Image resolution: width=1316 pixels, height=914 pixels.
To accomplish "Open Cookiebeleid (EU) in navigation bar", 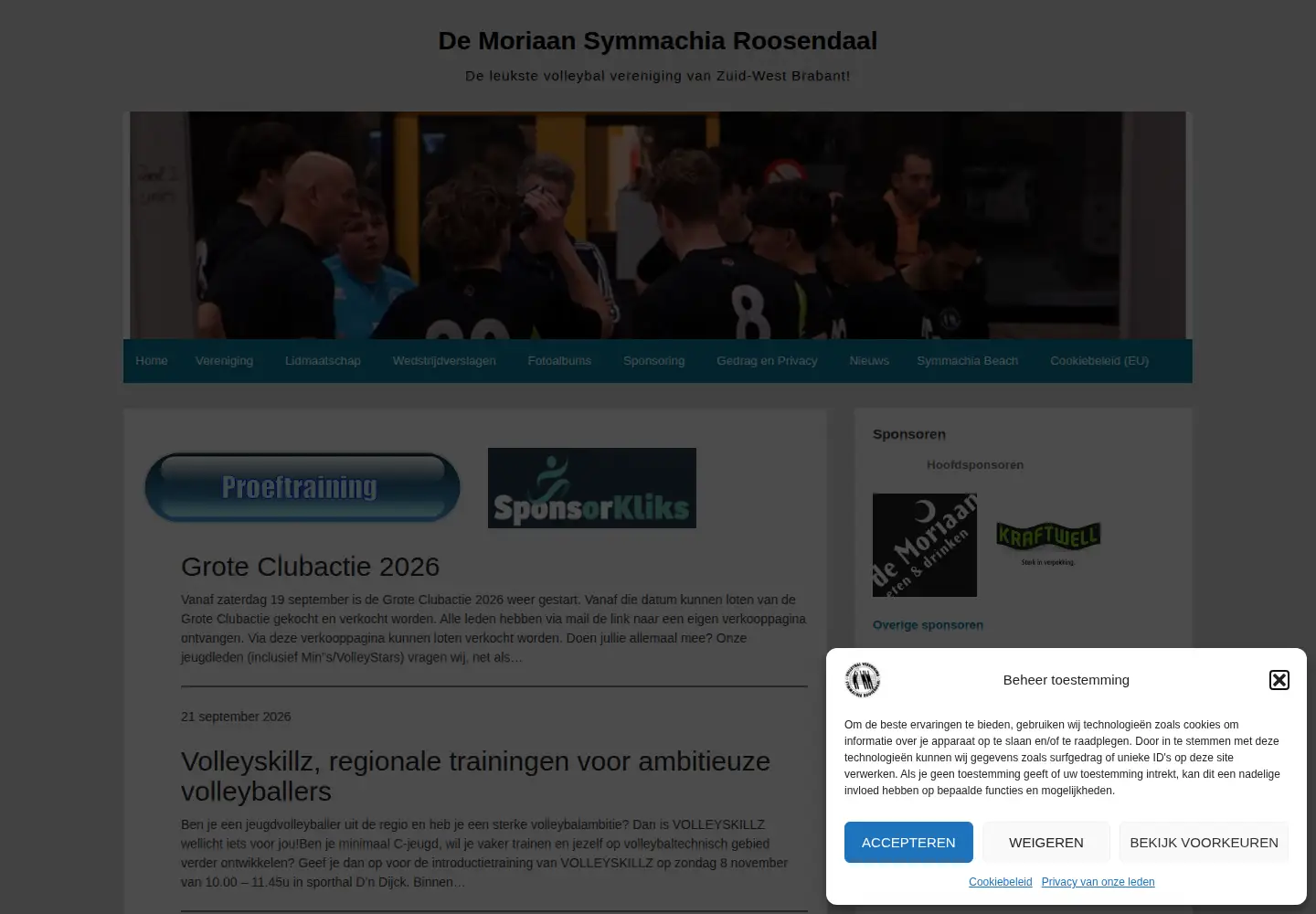I will tap(1099, 361).
